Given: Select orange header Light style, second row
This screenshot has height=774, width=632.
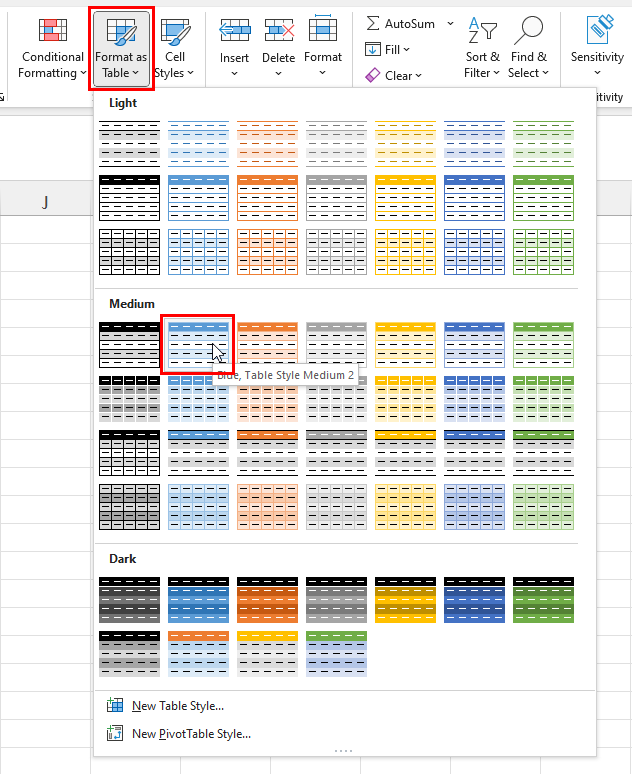Looking at the screenshot, I should [268, 198].
